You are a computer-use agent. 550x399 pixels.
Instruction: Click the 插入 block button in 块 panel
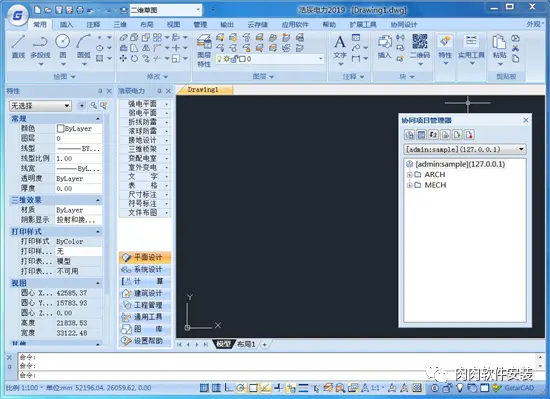[x=384, y=46]
